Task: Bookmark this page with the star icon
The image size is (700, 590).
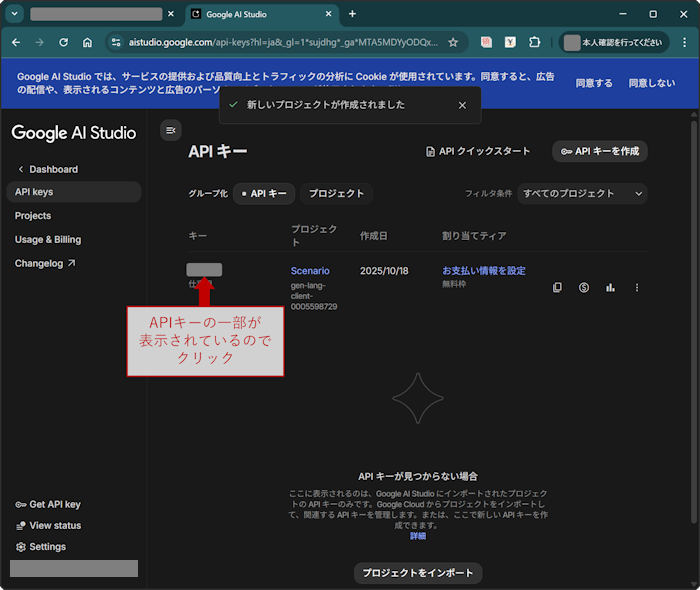Action: [453, 43]
